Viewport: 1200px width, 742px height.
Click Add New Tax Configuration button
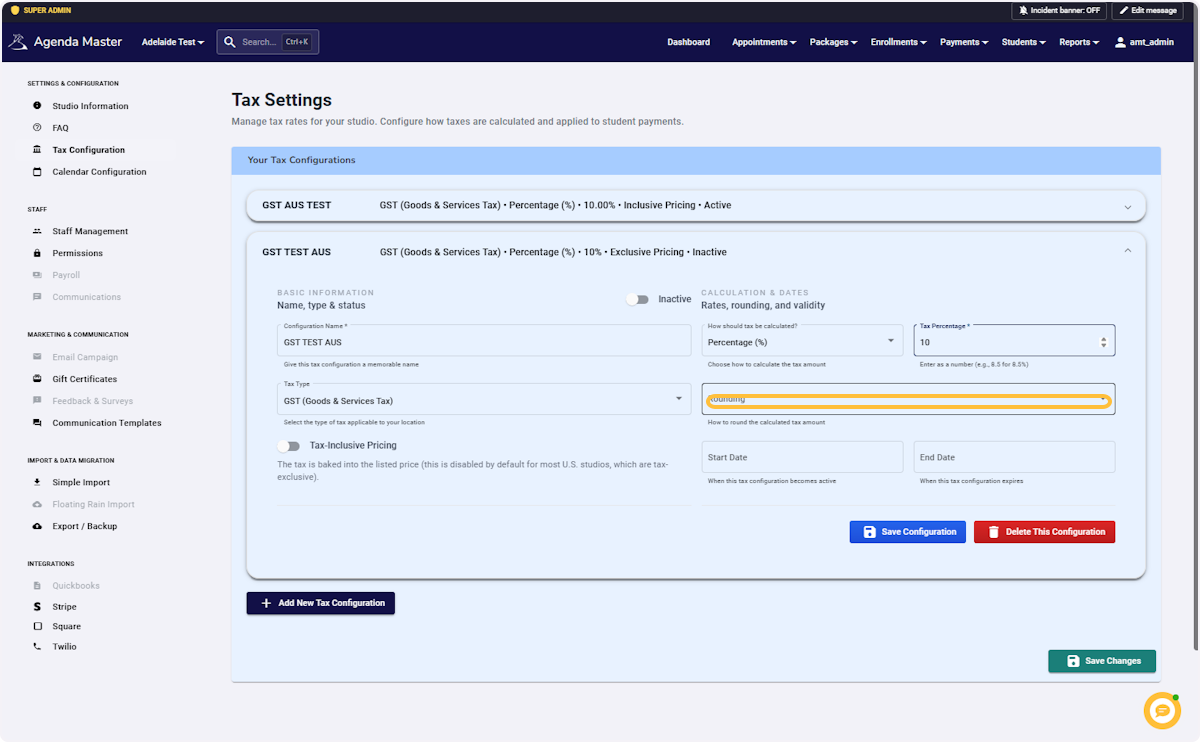(x=321, y=603)
